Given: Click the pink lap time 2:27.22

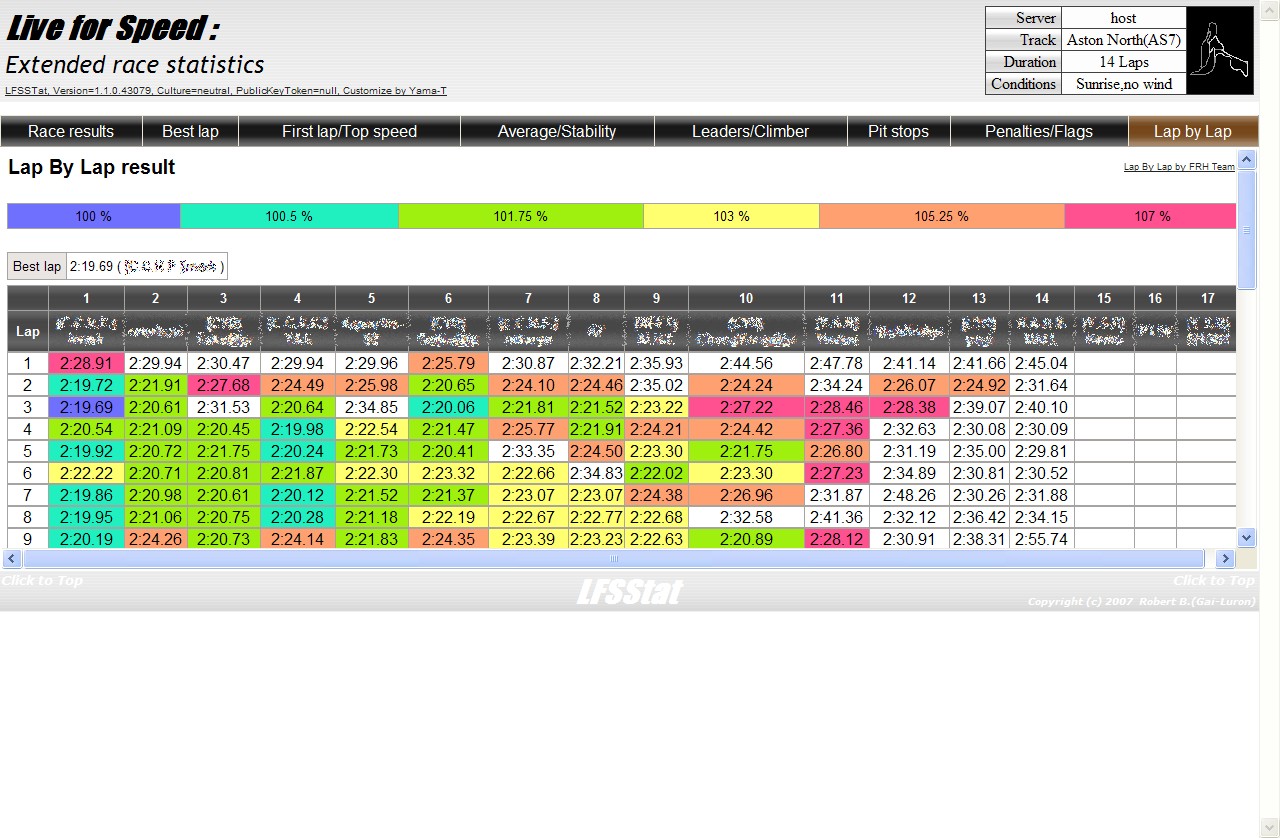Looking at the screenshot, I should [x=746, y=407].
